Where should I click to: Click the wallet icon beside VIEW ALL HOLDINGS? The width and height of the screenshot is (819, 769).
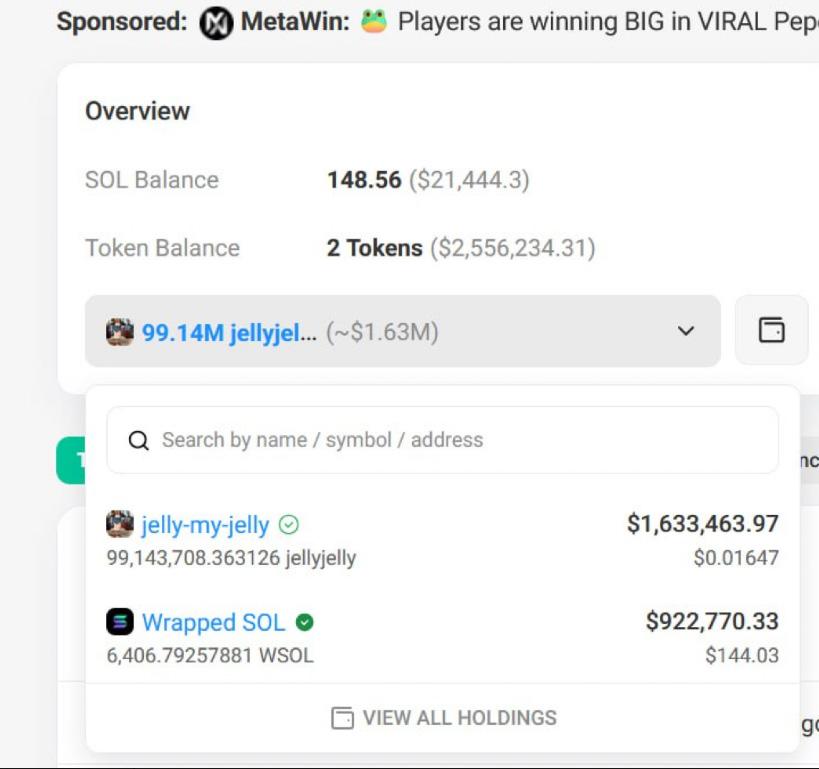342,718
